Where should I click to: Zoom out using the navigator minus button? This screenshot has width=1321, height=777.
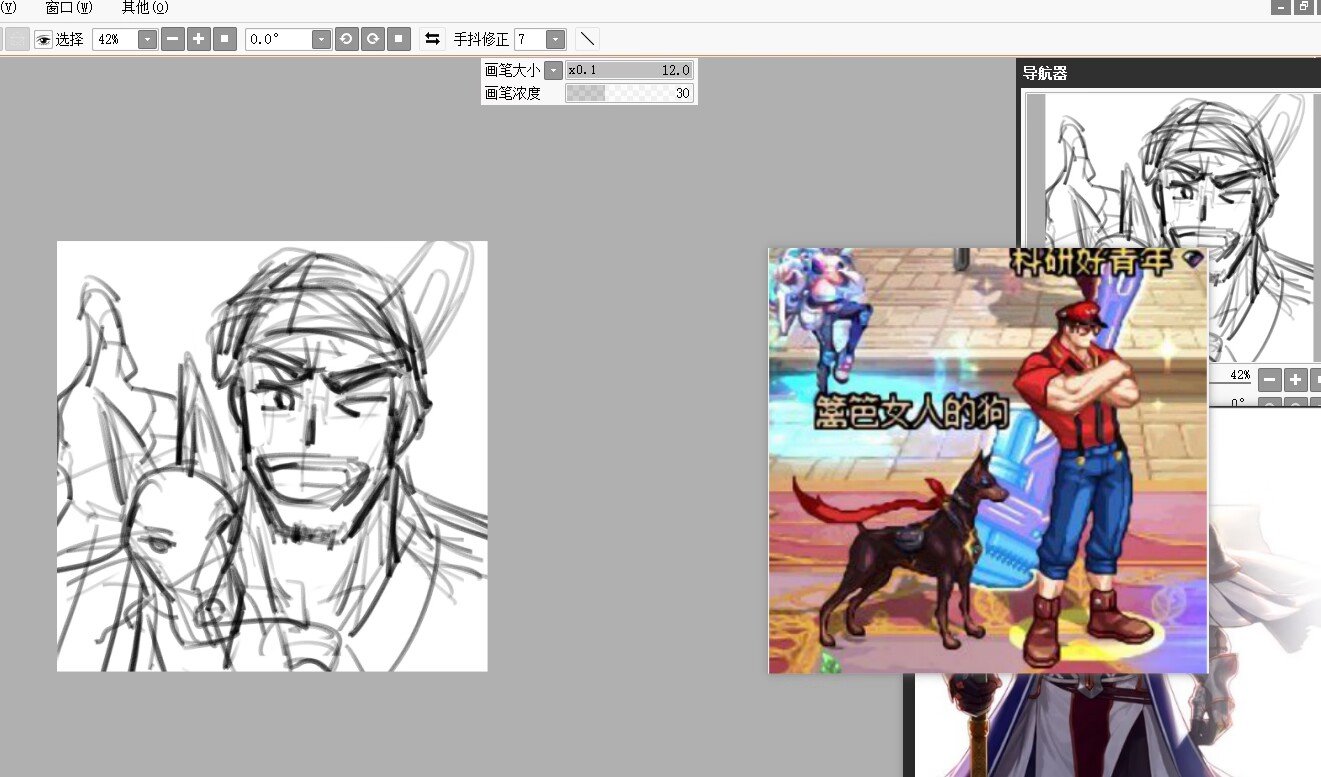(x=1269, y=380)
